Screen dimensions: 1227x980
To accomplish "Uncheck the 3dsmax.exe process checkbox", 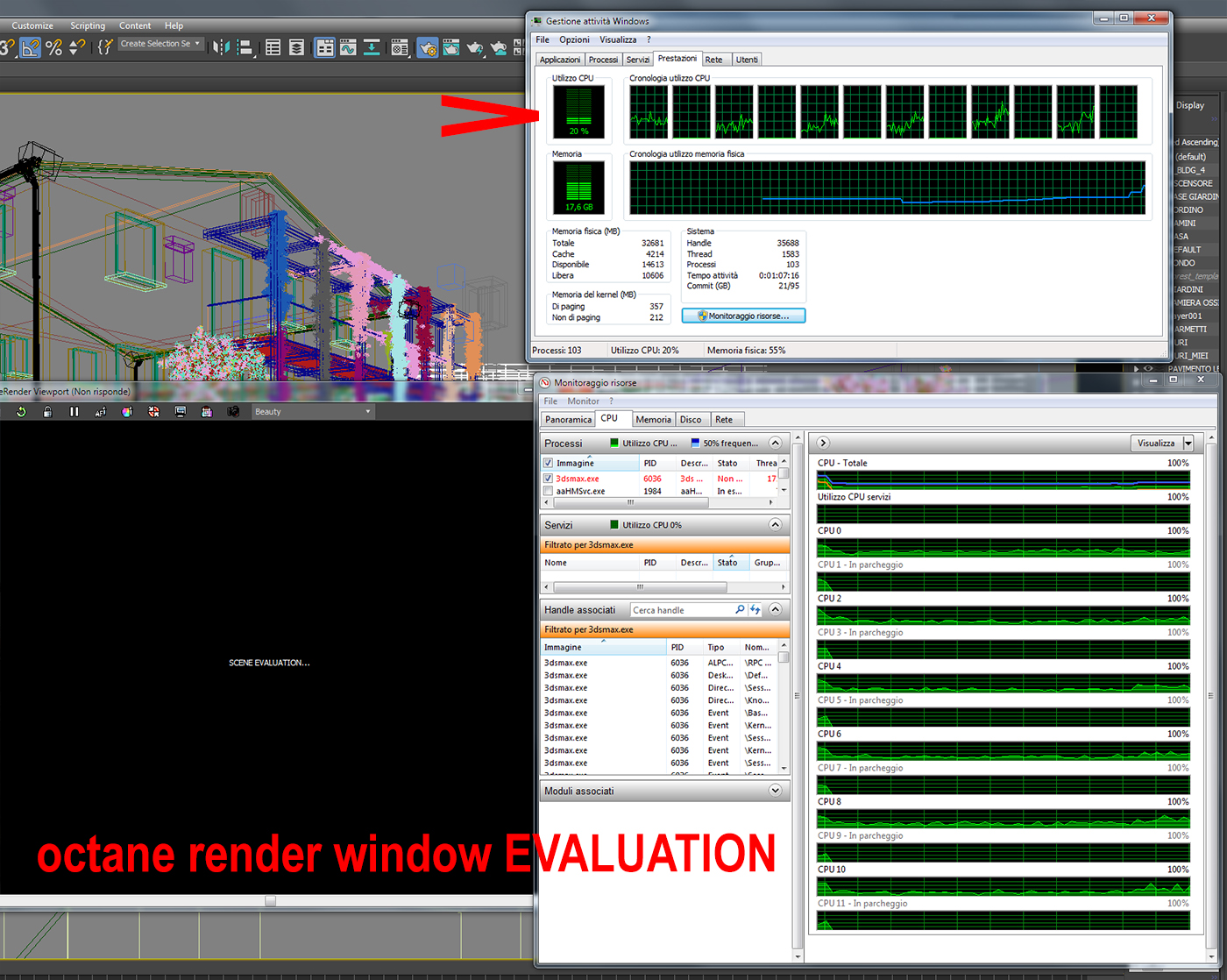I will 549,479.
